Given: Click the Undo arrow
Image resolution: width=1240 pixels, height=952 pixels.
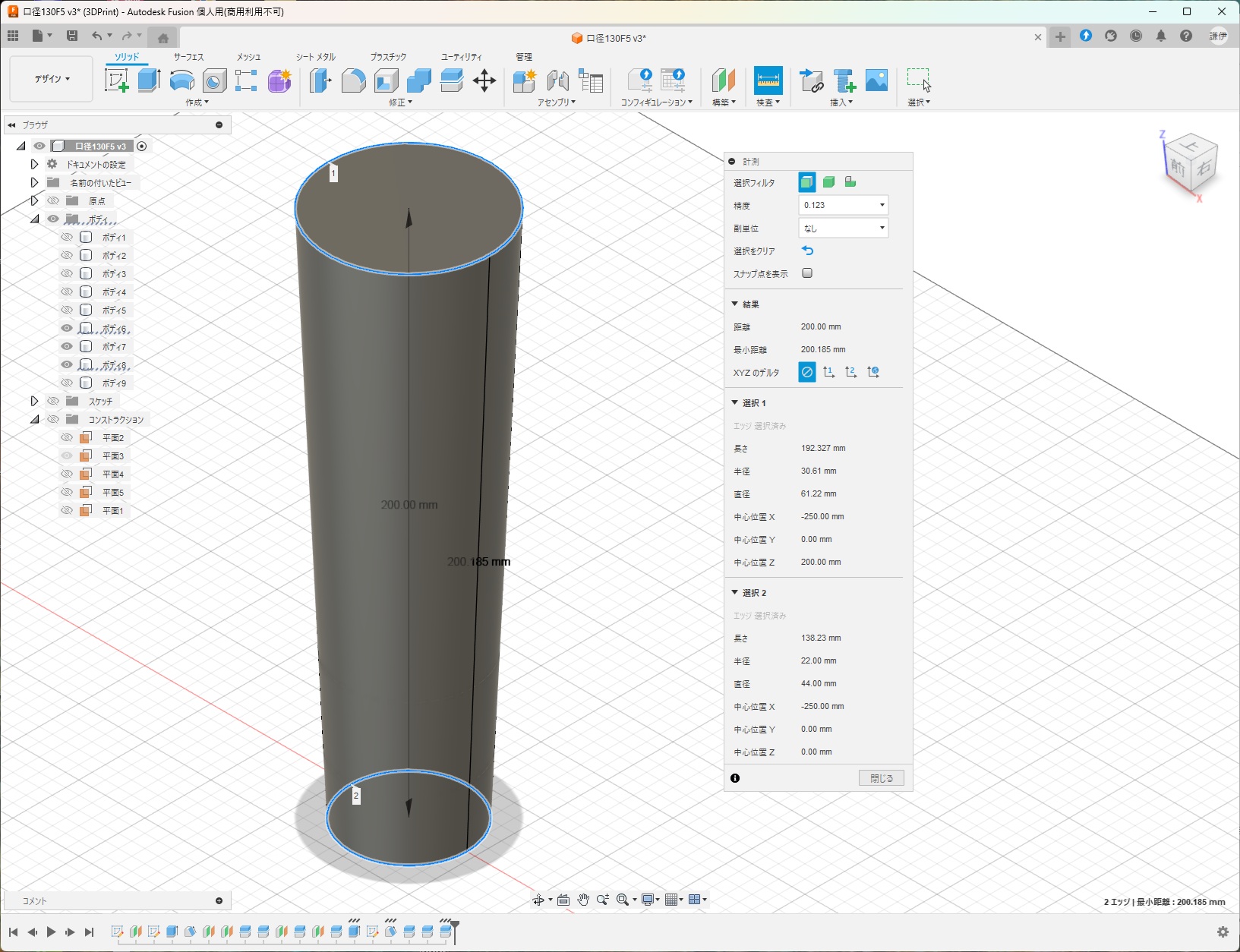Looking at the screenshot, I should click(x=96, y=36).
